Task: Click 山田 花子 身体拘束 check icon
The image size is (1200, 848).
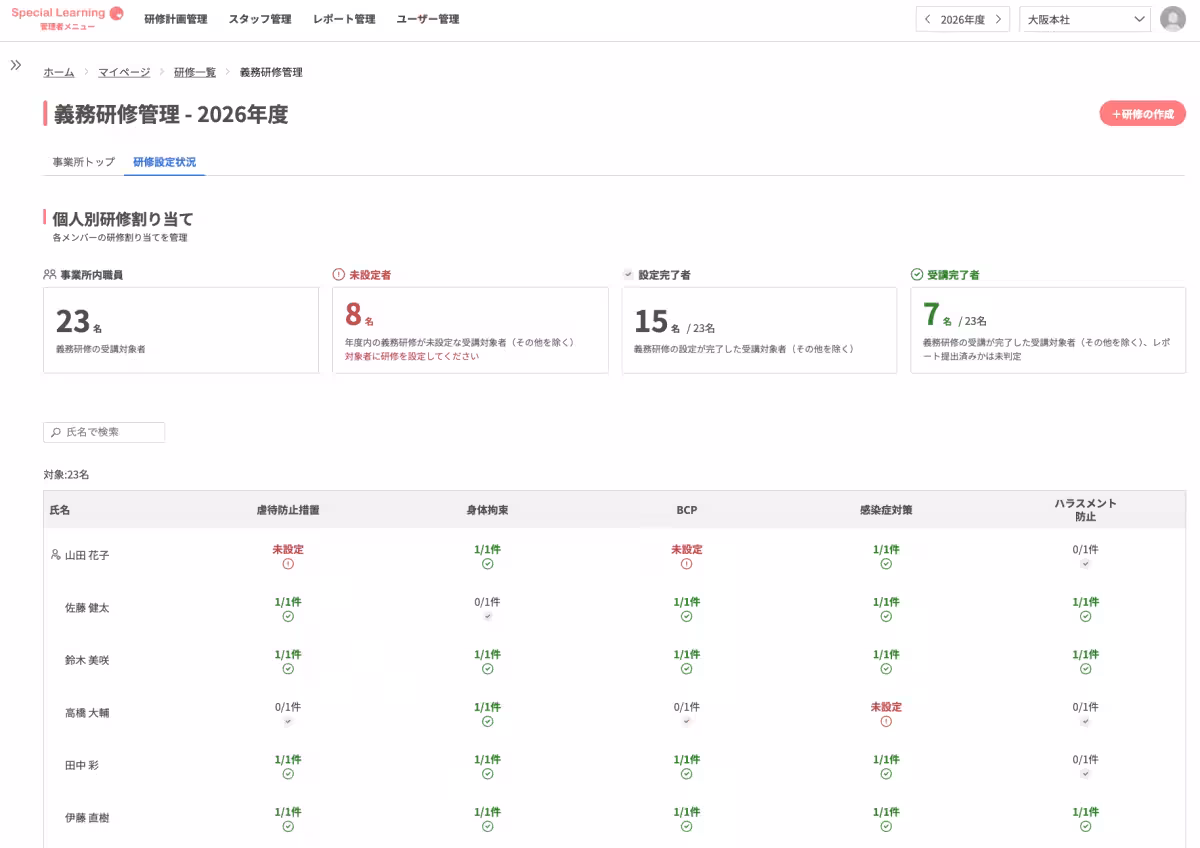Action: point(487,564)
